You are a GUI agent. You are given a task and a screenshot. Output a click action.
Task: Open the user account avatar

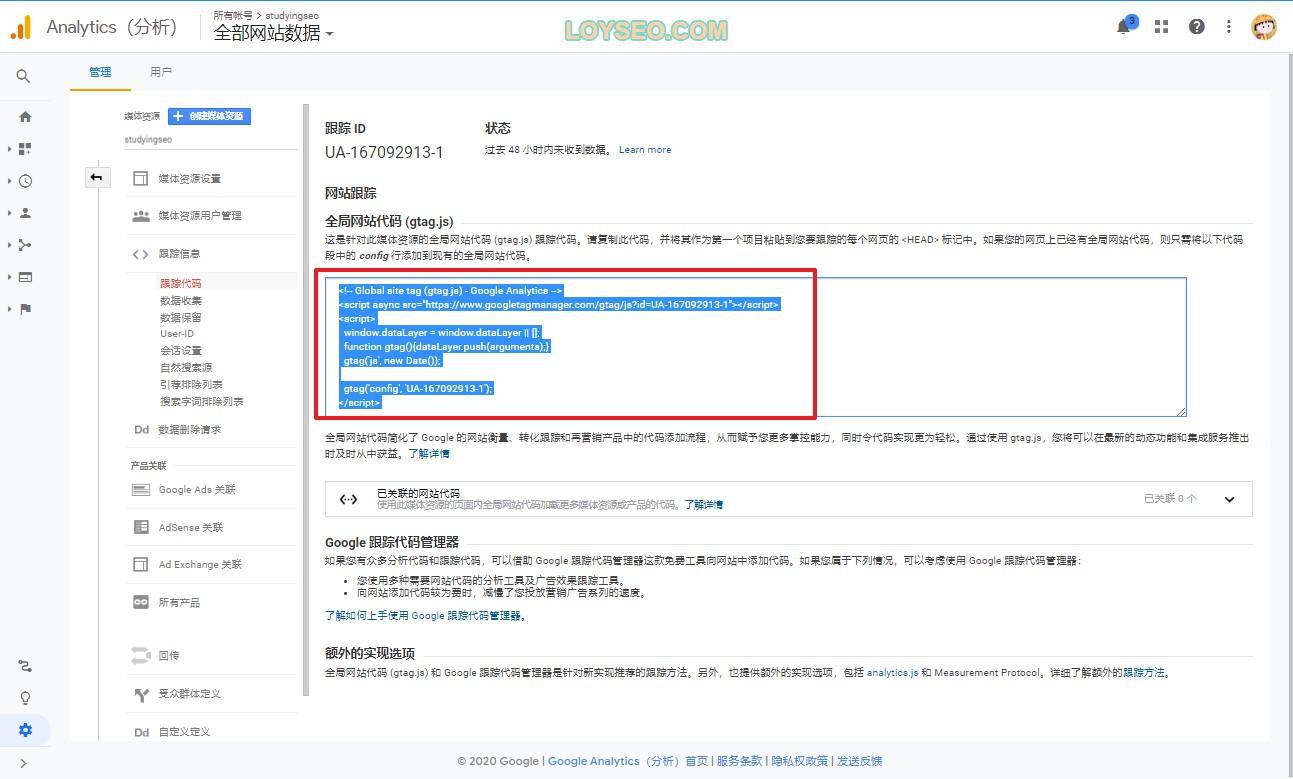[x=1264, y=27]
